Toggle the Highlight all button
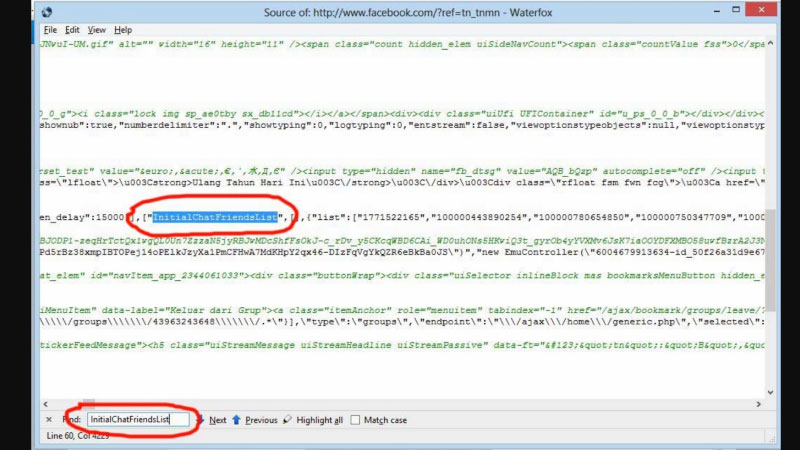Screen dimensions: 800x450 click(x=319, y=420)
